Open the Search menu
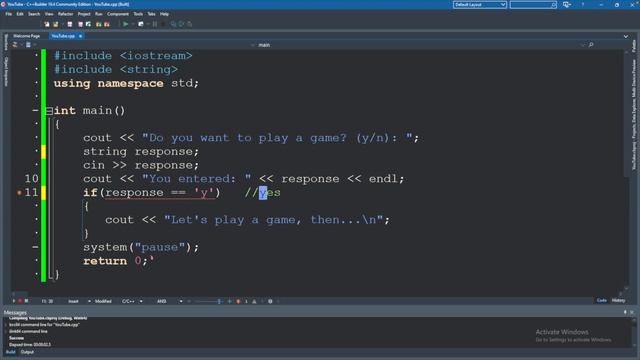This screenshot has height=360, width=640. coord(34,14)
